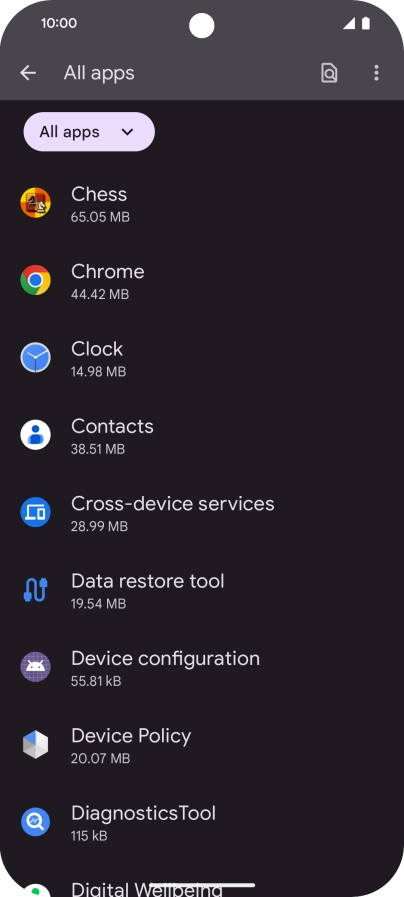
Task: Open Digital Wellbeing entry at bottom
Action: tap(202, 881)
